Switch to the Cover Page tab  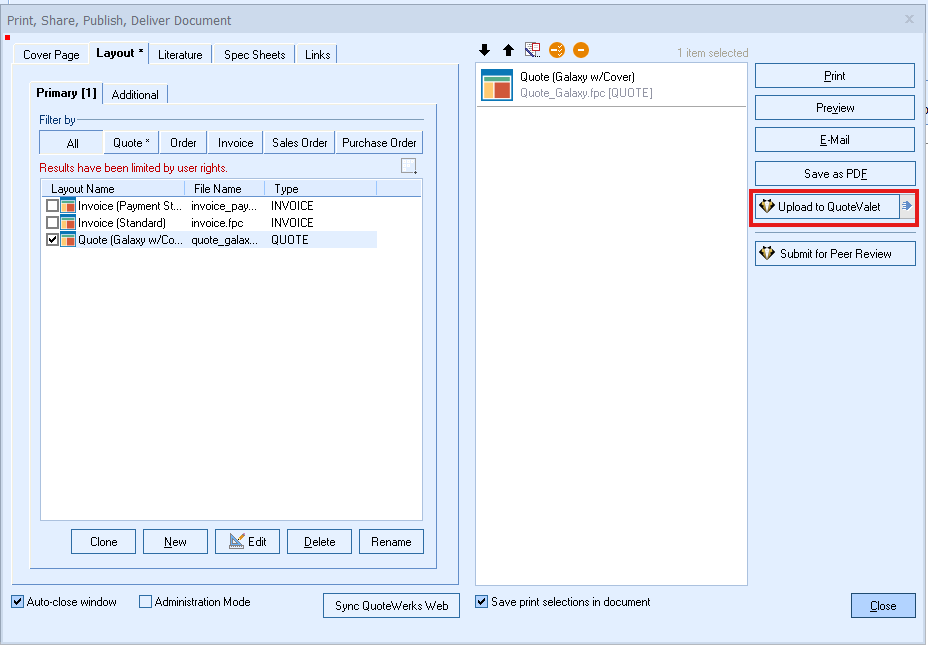coord(51,54)
